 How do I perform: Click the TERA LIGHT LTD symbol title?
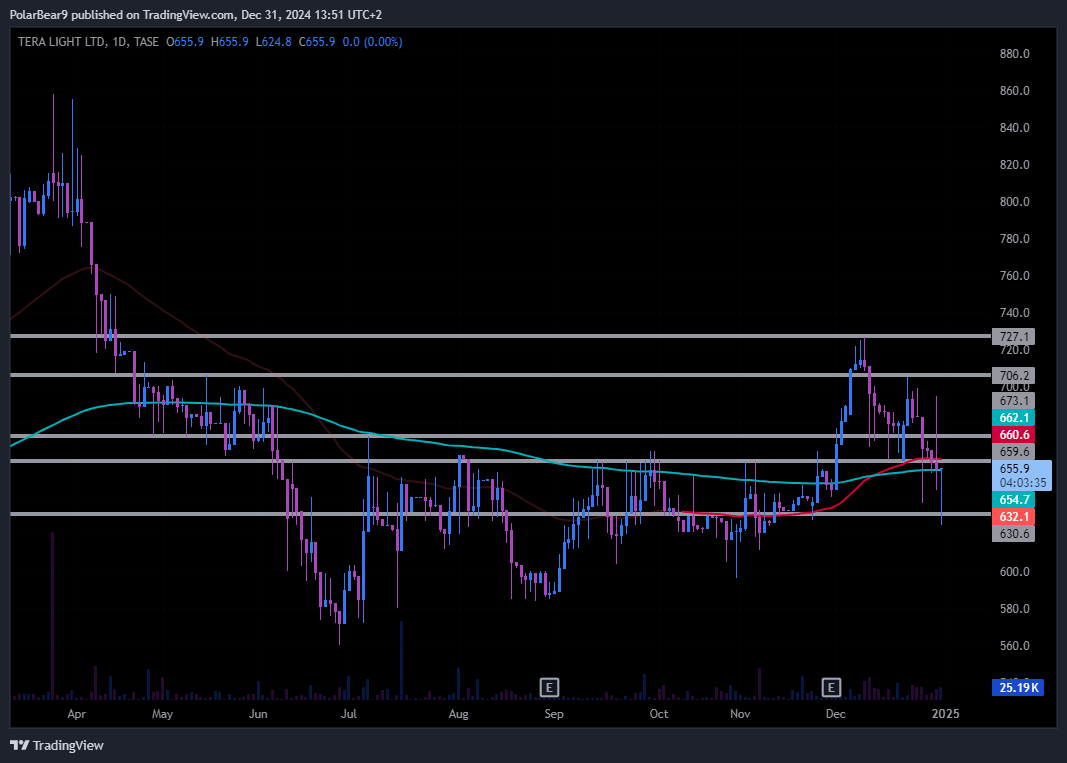(61, 42)
